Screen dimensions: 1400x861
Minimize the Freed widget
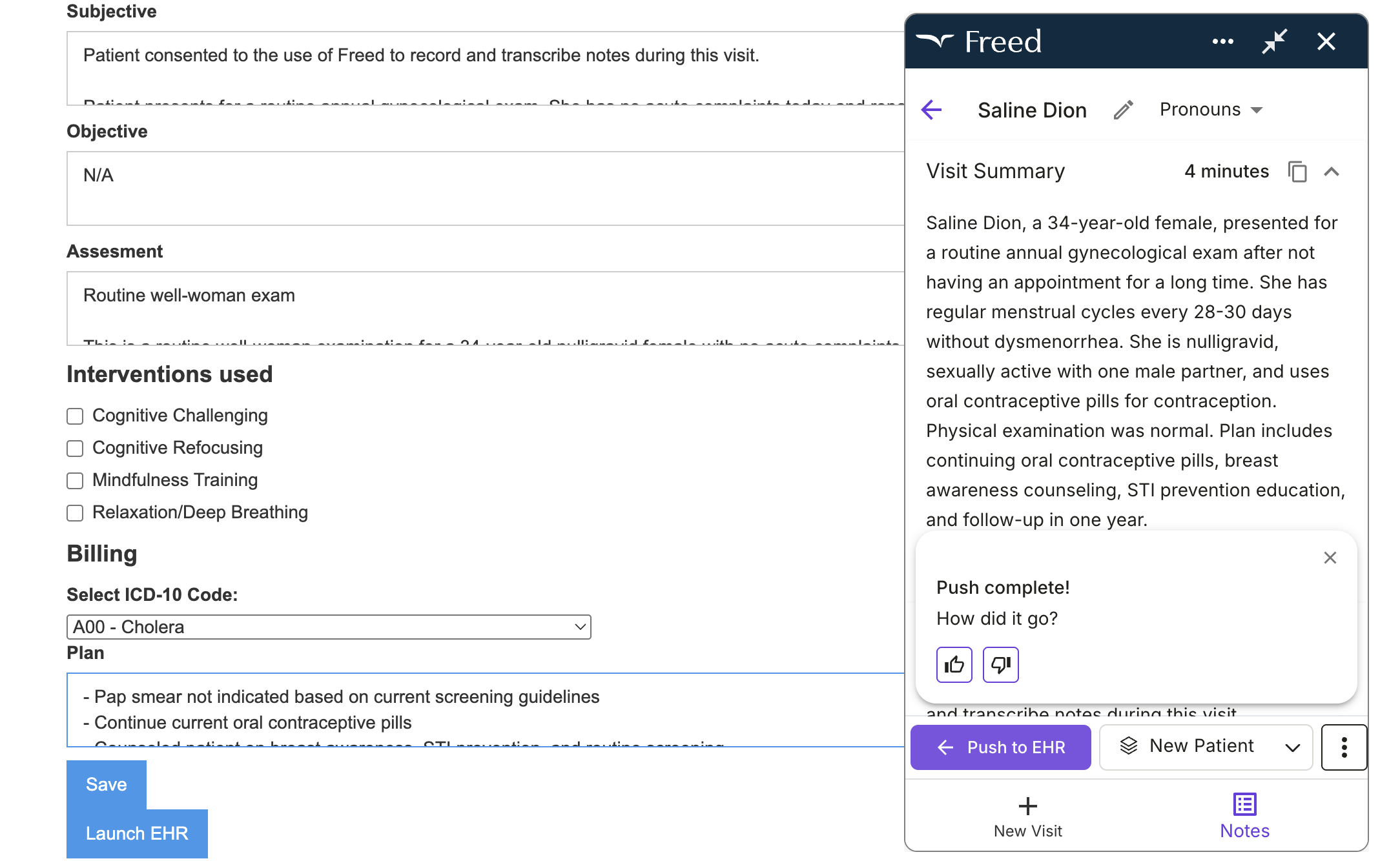click(x=1273, y=41)
